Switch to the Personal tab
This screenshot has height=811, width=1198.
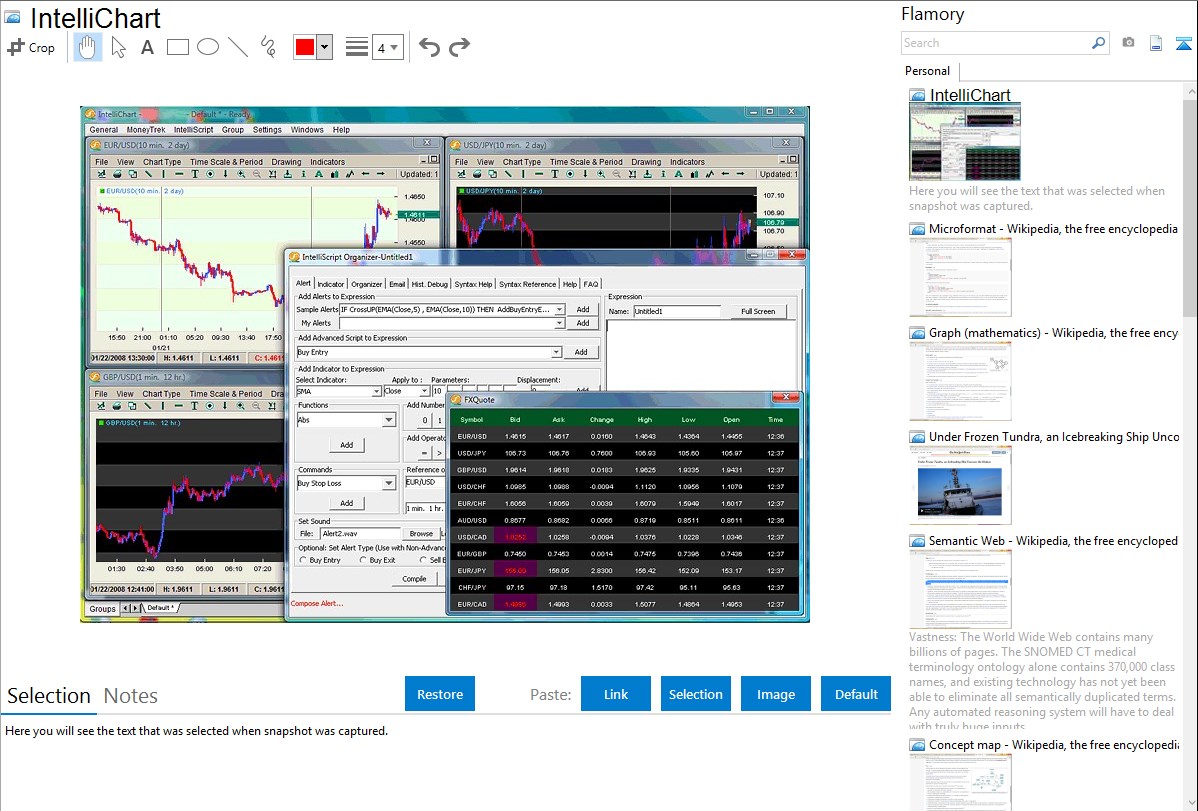click(x=928, y=71)
